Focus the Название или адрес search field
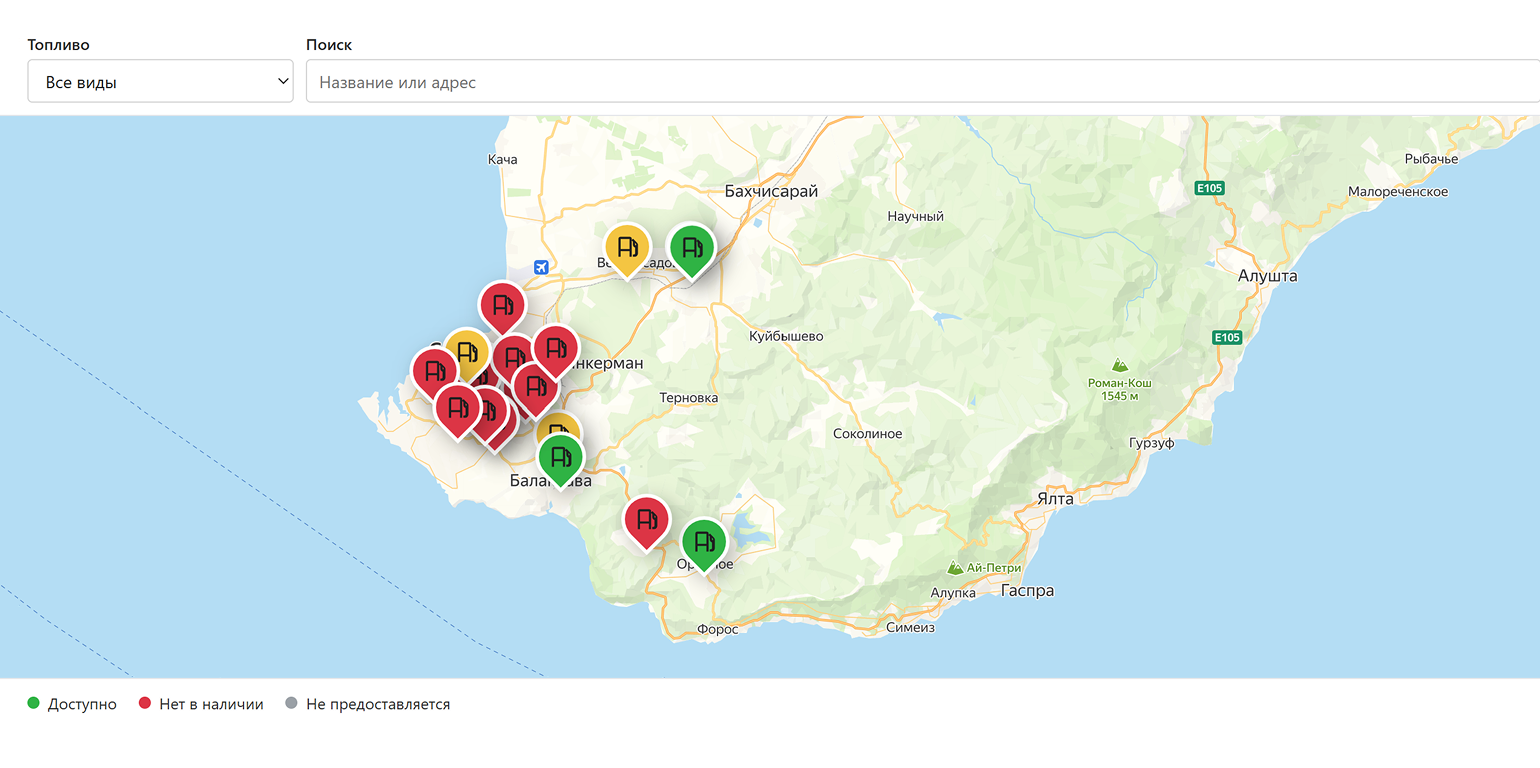 point(922,81)
